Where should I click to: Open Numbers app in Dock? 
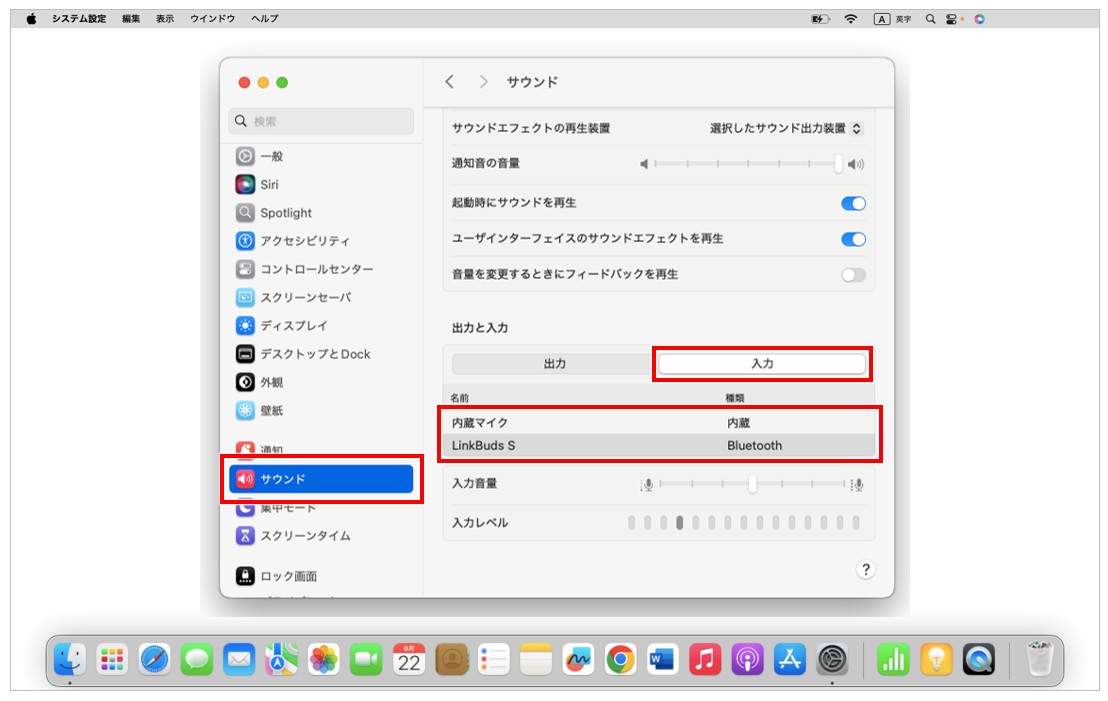(894, 660)
